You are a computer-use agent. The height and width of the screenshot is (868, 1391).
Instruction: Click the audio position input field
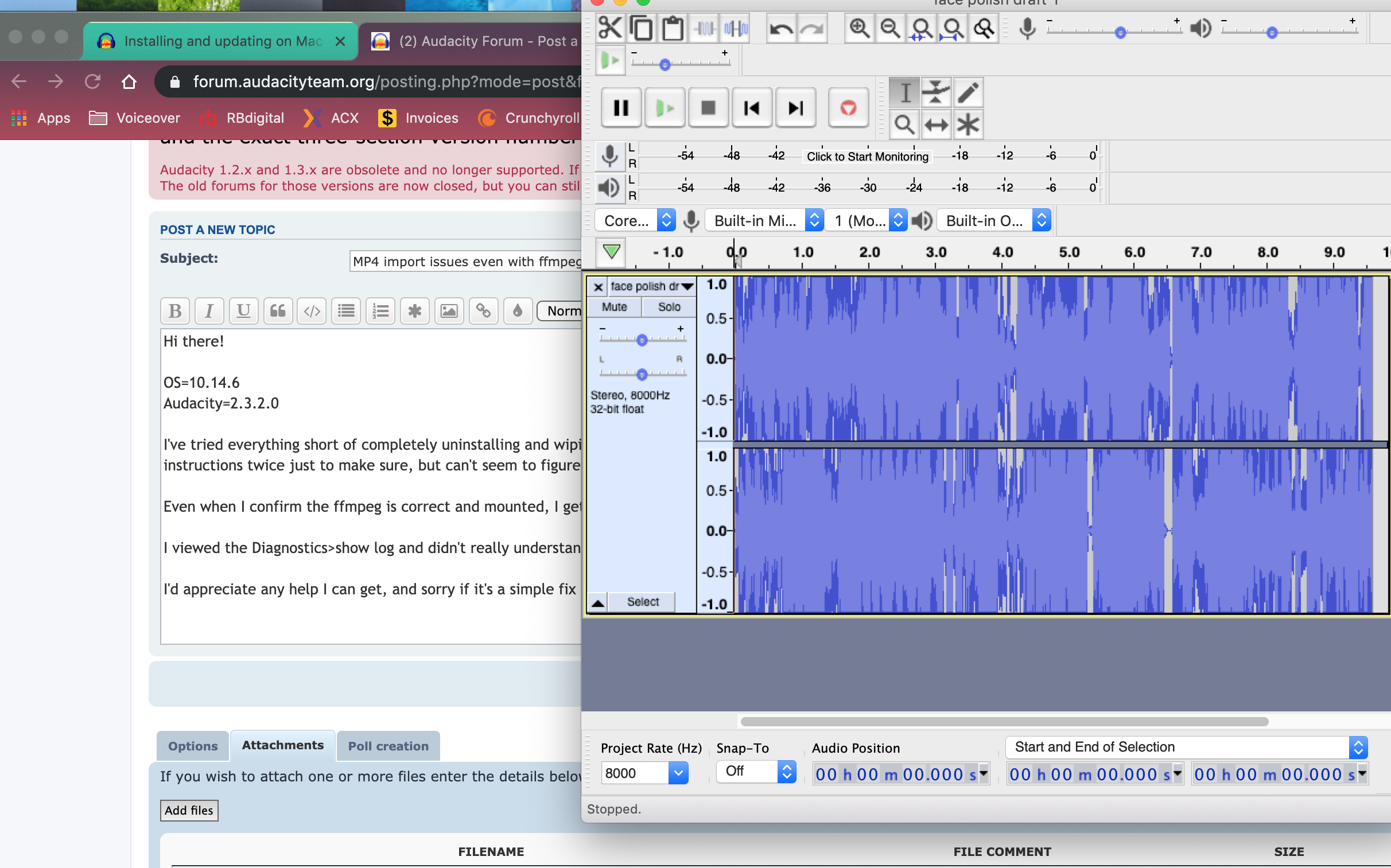(897, 773)
